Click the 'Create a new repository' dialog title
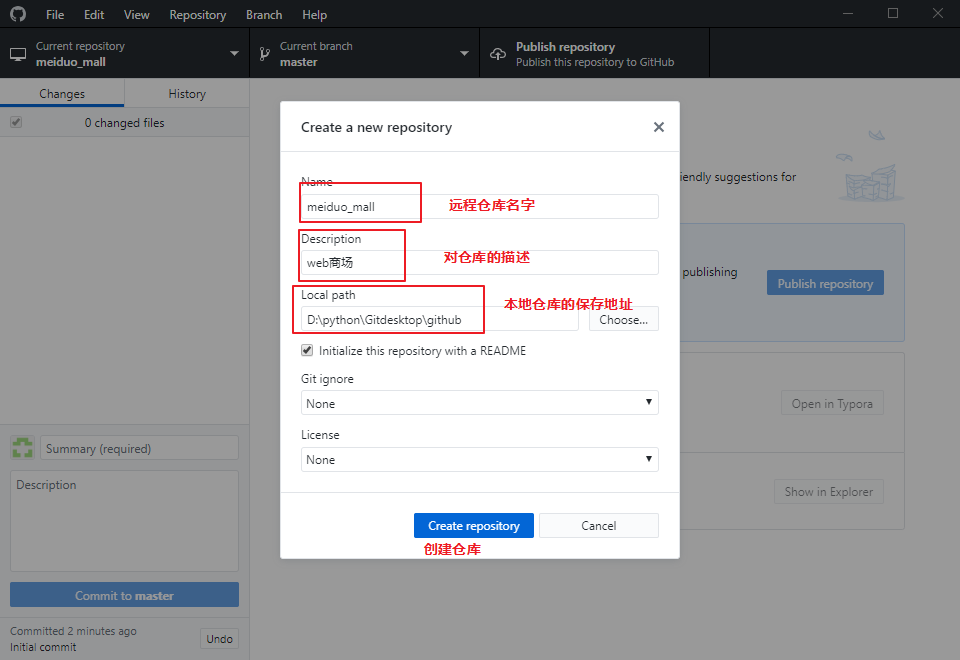Viewport: 960px width, 660px height. (x=376, y=127)
